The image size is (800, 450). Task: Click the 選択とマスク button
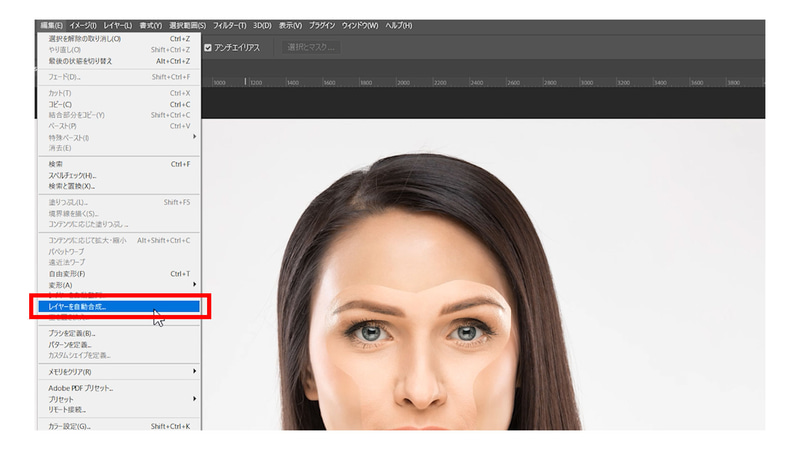[311, 47]
